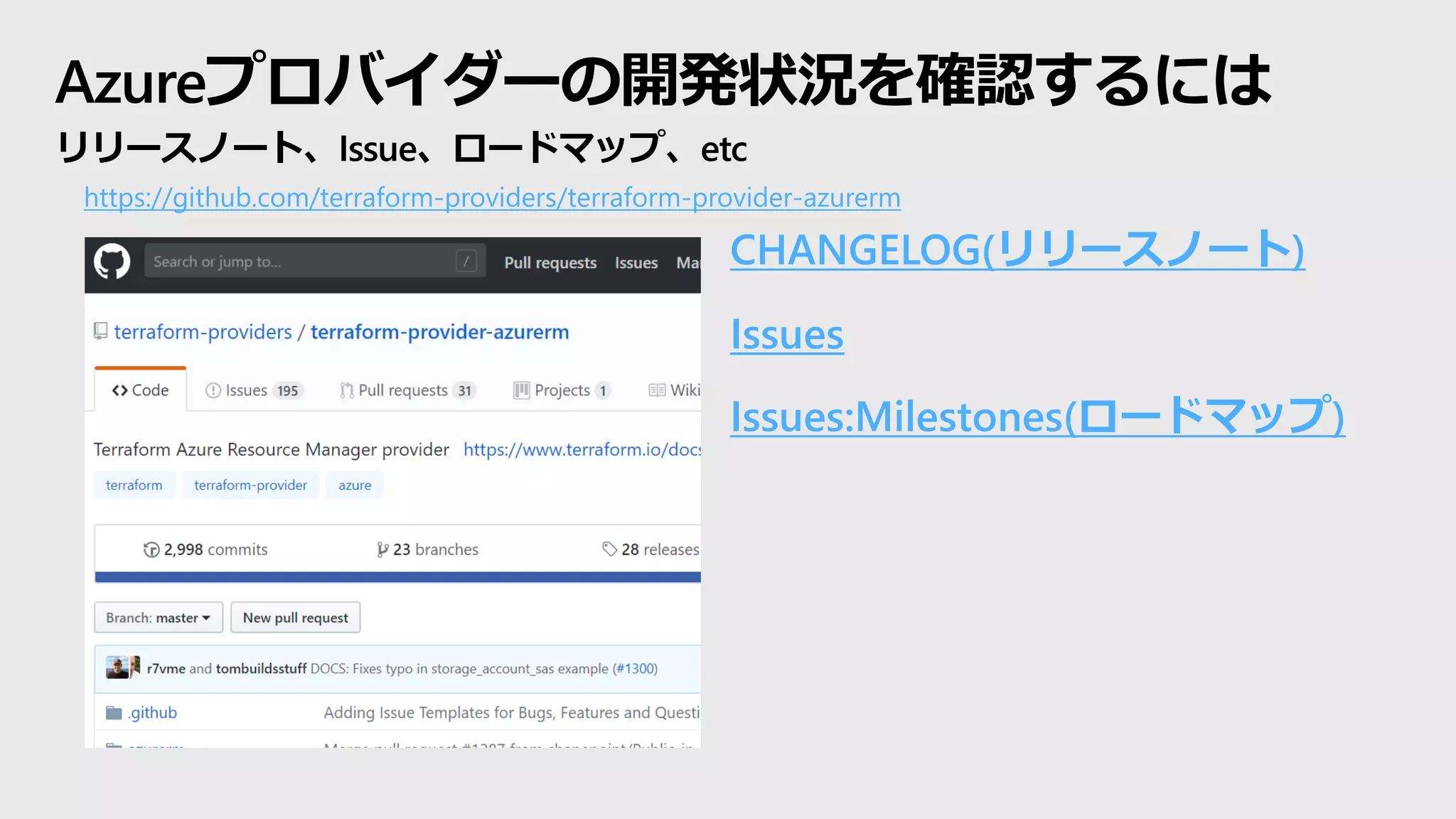Click the commits clock icon
The width and height of the screenshot is (1456, 819).
151,550
